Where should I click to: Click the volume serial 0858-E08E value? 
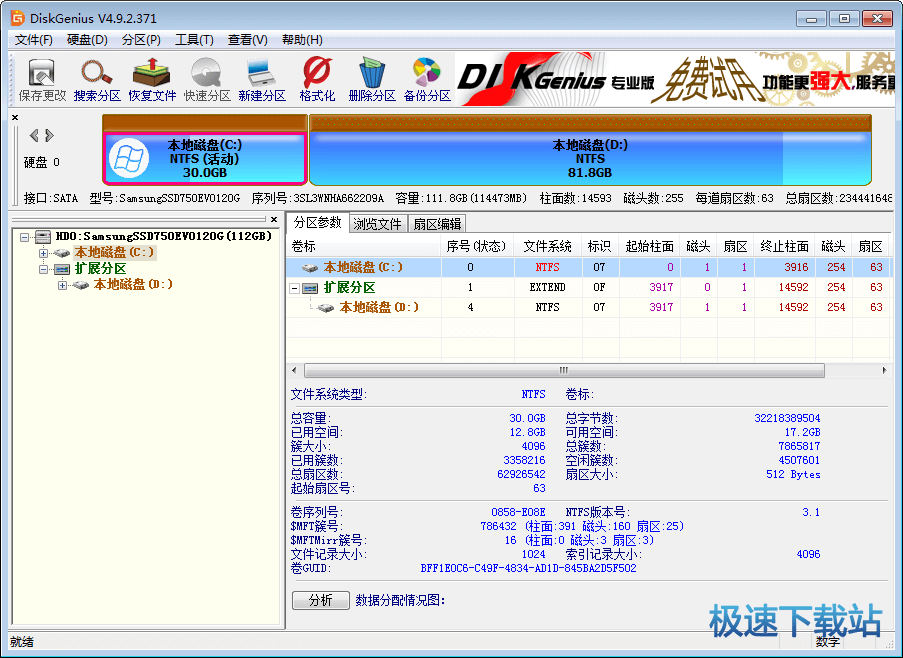(x=518, y=512)
